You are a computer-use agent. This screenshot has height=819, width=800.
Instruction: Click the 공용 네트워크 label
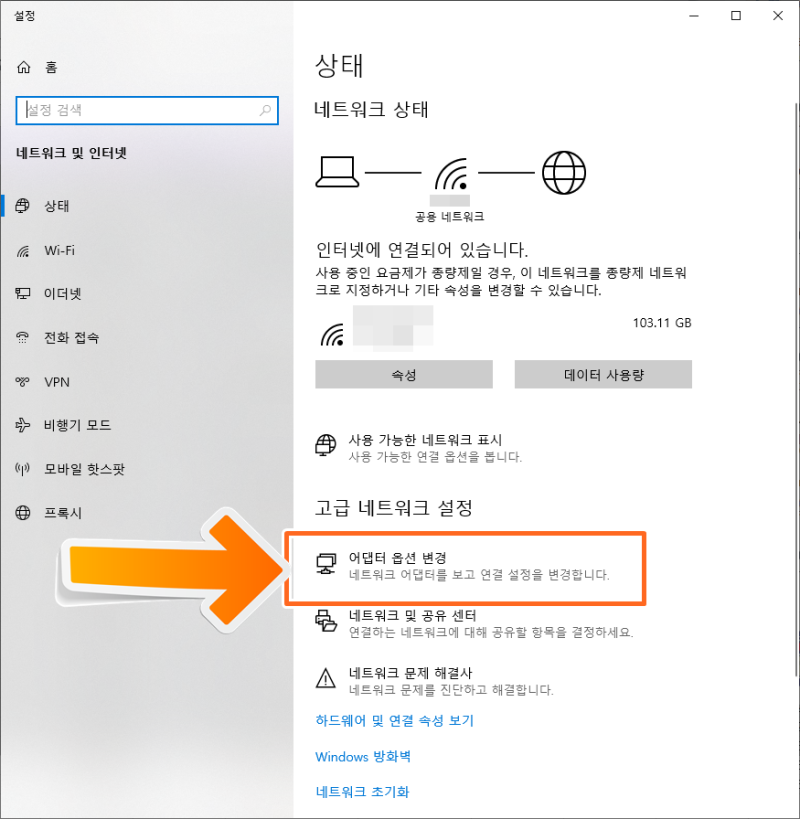click(450, 216)
